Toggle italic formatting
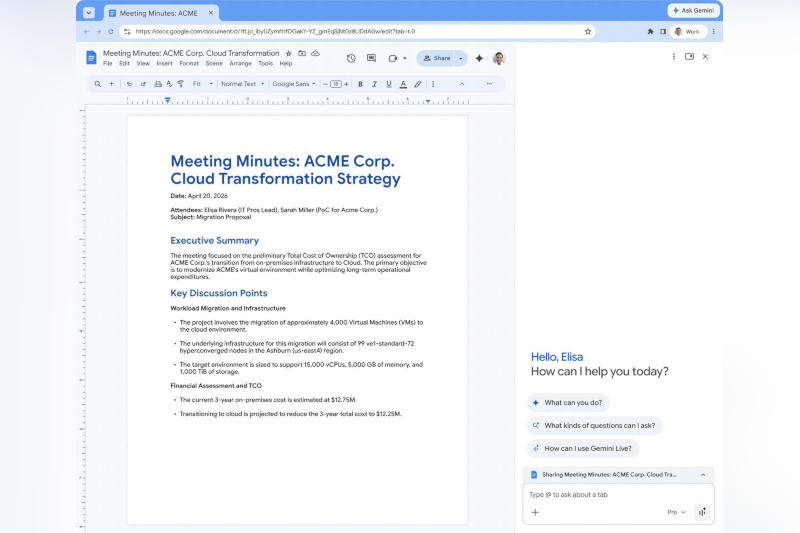The image size is (800, 533). coord(374,84)
